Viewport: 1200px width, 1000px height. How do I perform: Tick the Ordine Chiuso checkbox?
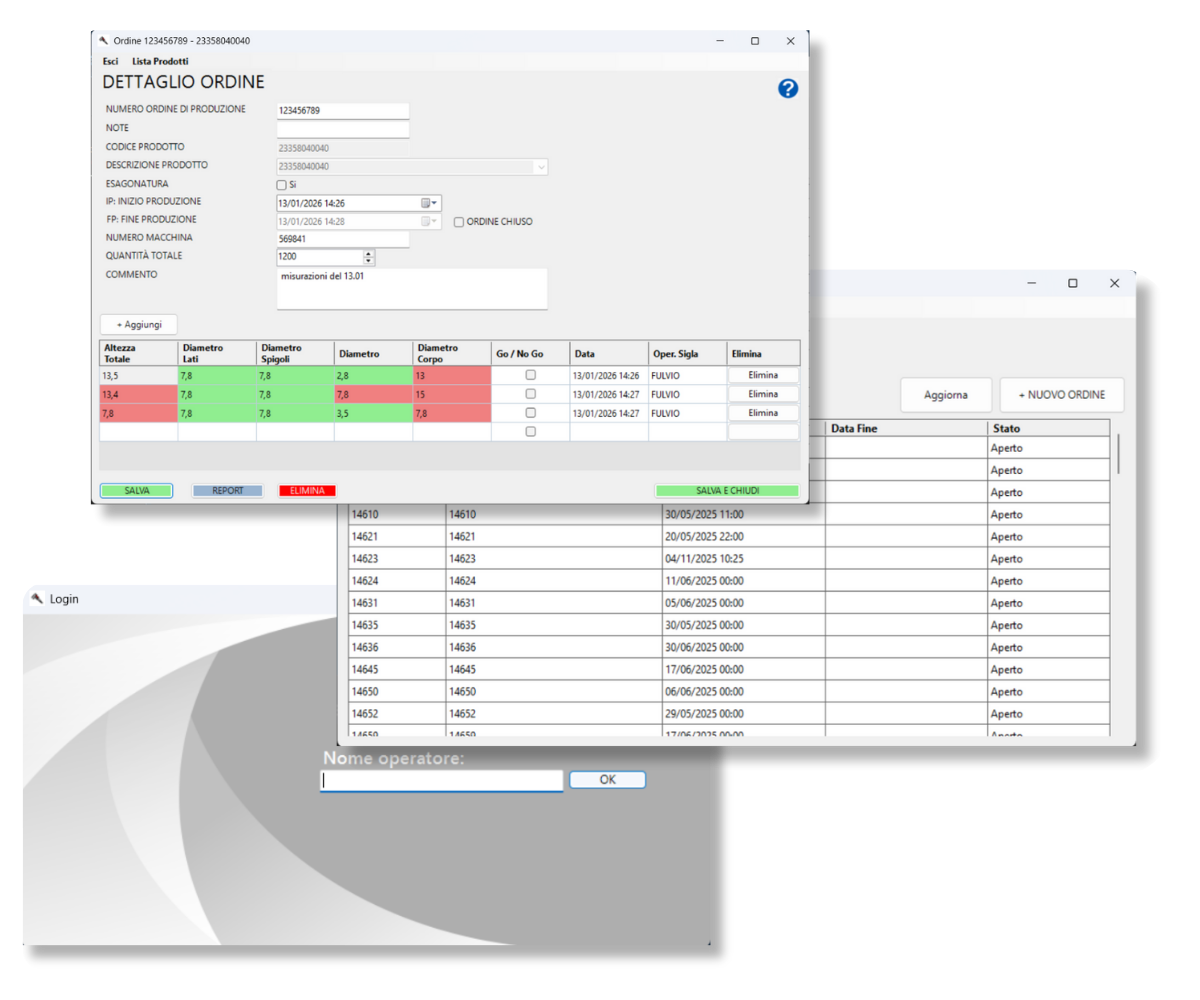click(x=459, y=222)
